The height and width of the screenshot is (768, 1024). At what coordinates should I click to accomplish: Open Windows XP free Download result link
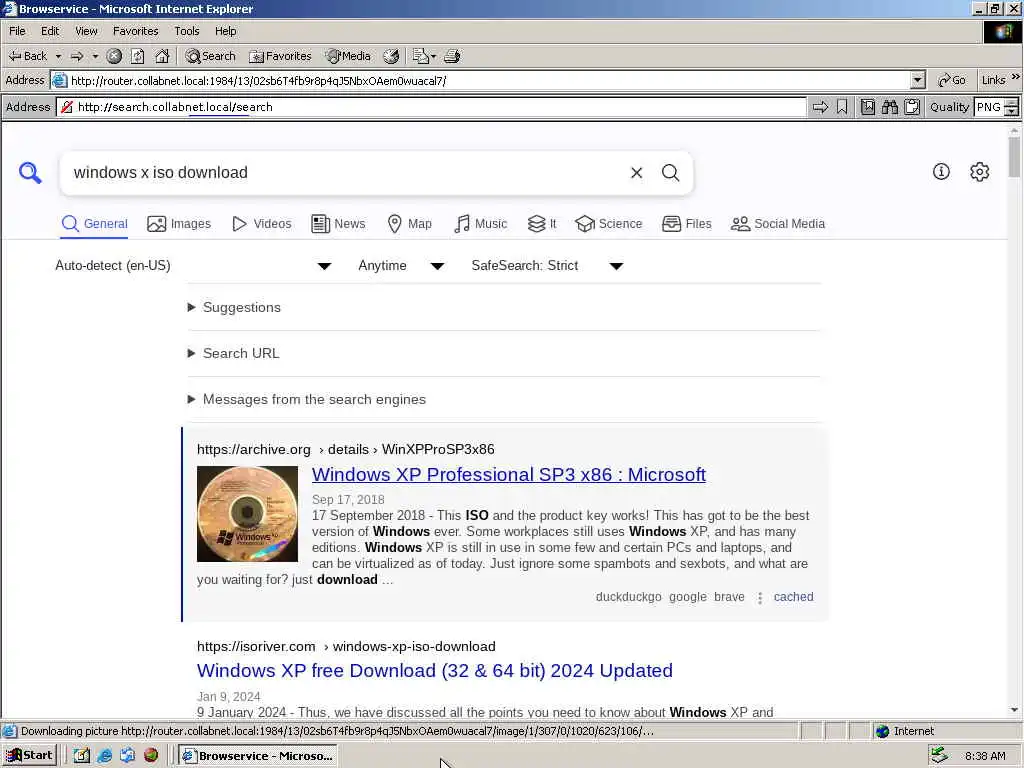435,671
